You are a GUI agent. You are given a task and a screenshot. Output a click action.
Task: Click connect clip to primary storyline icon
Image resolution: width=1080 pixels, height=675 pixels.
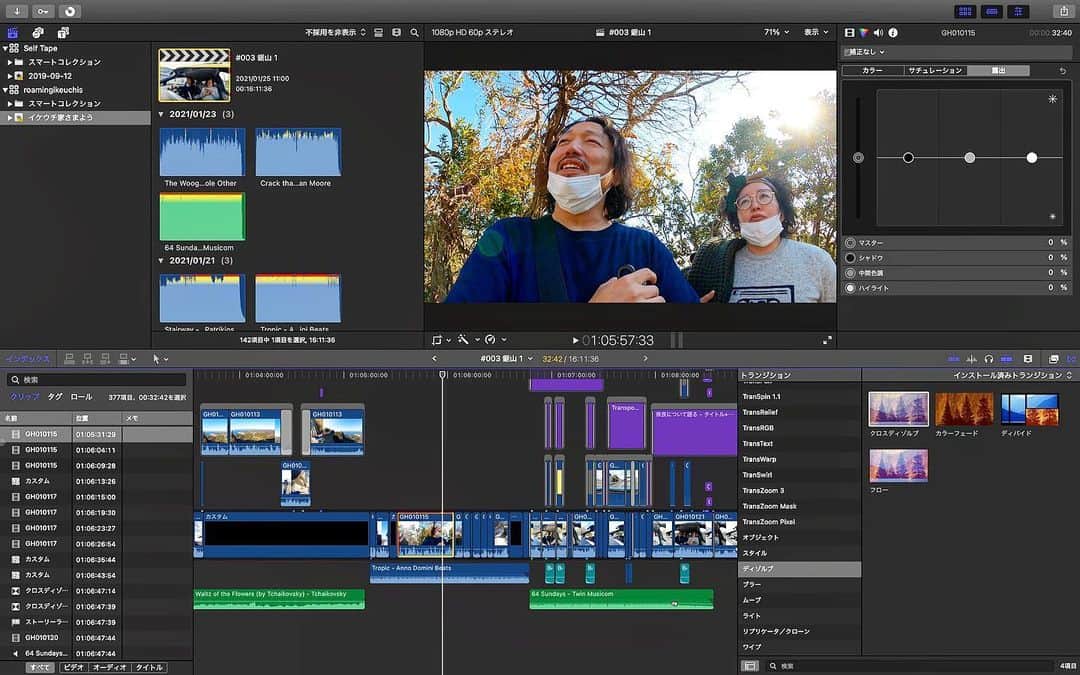pyautogui.click(x=69, y=359)
